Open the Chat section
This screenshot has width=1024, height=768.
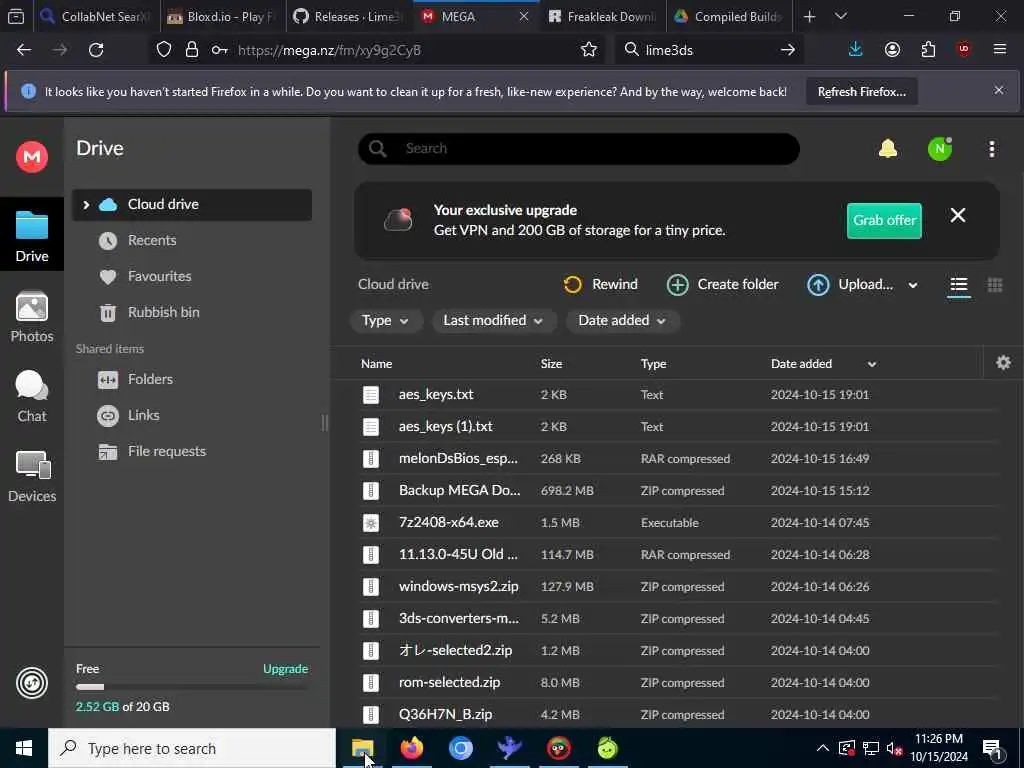(31, 396)
